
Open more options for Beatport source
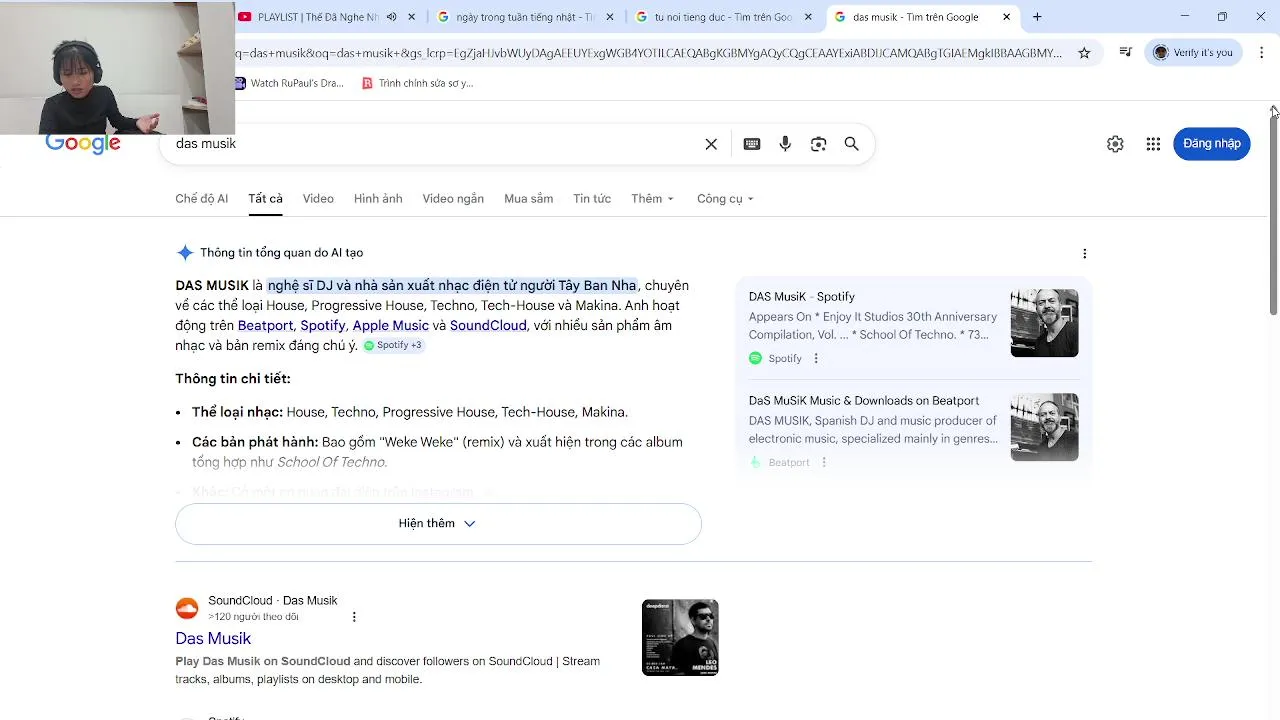click(x=824, y=462)
